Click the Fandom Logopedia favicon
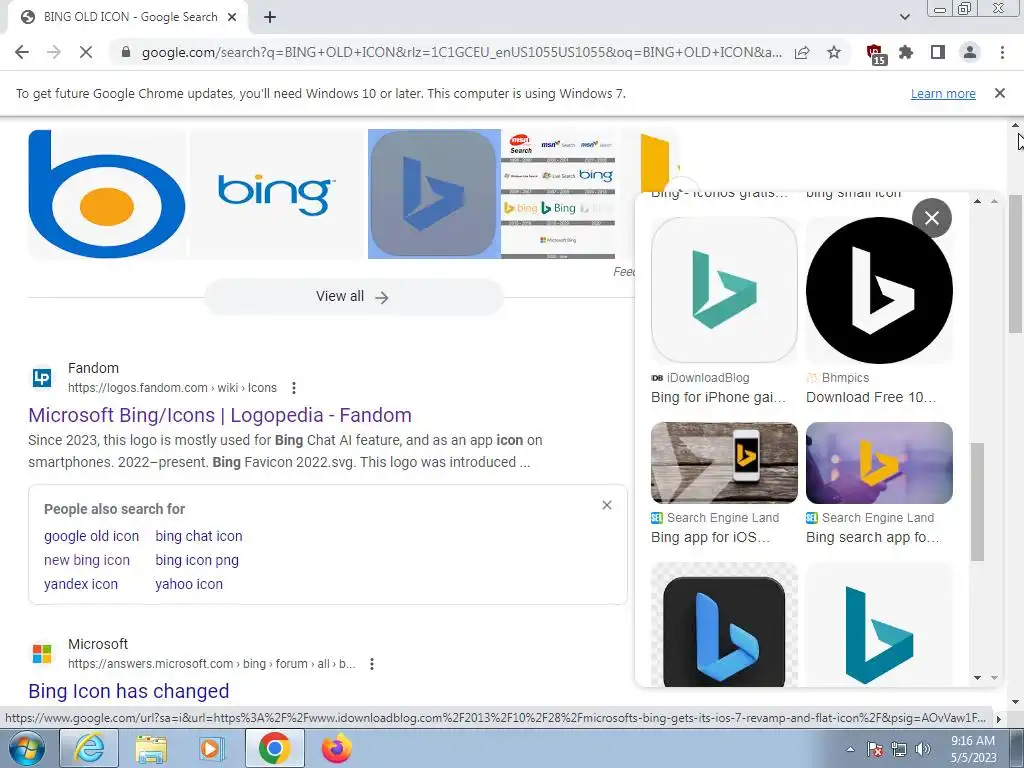Screen dimensions: 1024x768 (42, 377)
